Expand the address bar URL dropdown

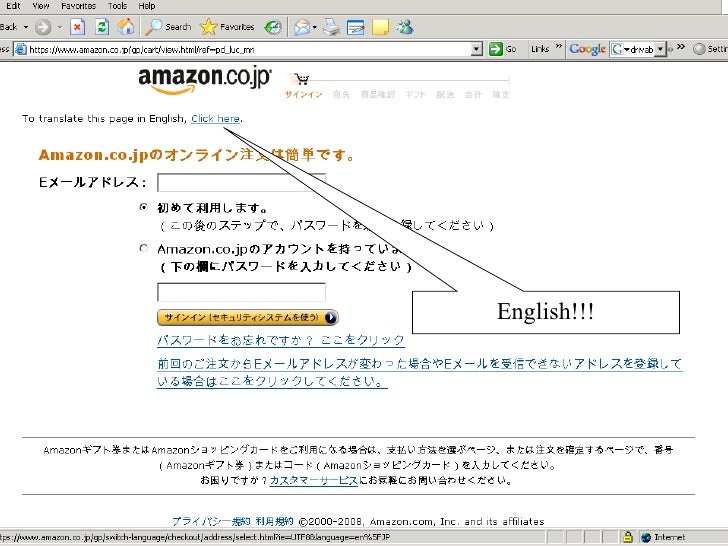pyautogui.click(x=476, y=49)
